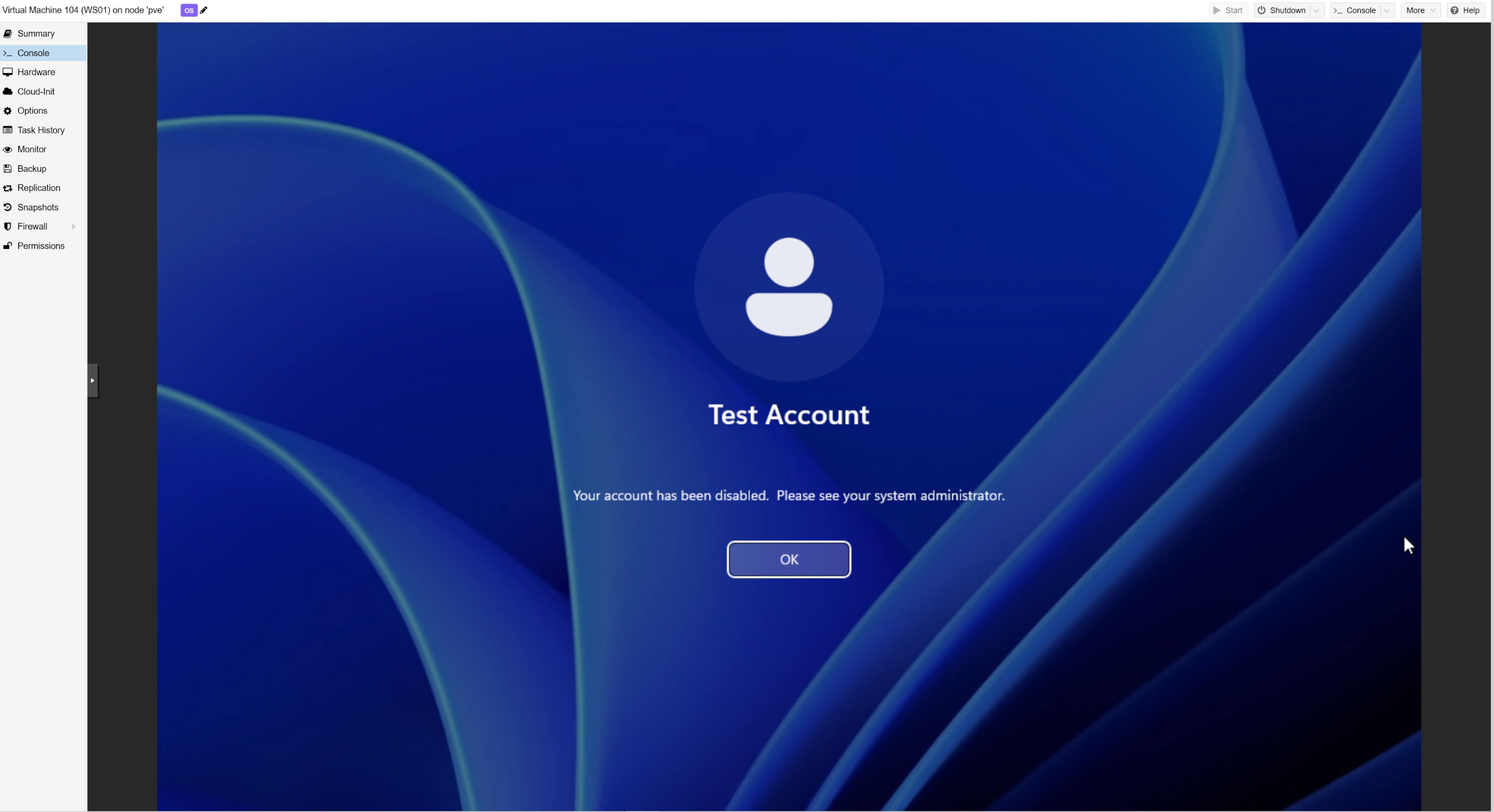
Task: View Task History
Action: (44, 130)
